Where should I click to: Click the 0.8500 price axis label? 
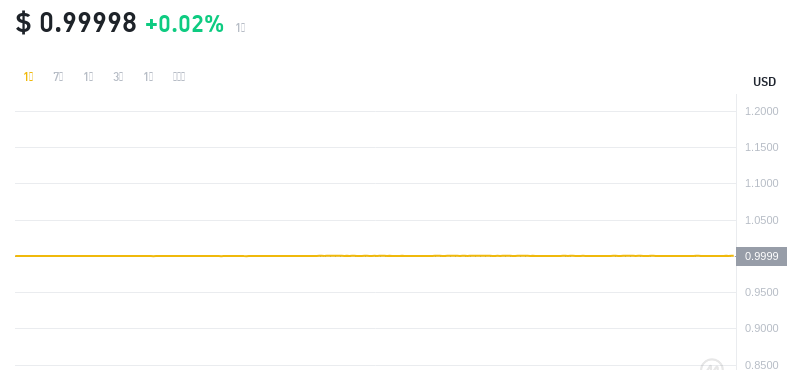pos(762,365)
